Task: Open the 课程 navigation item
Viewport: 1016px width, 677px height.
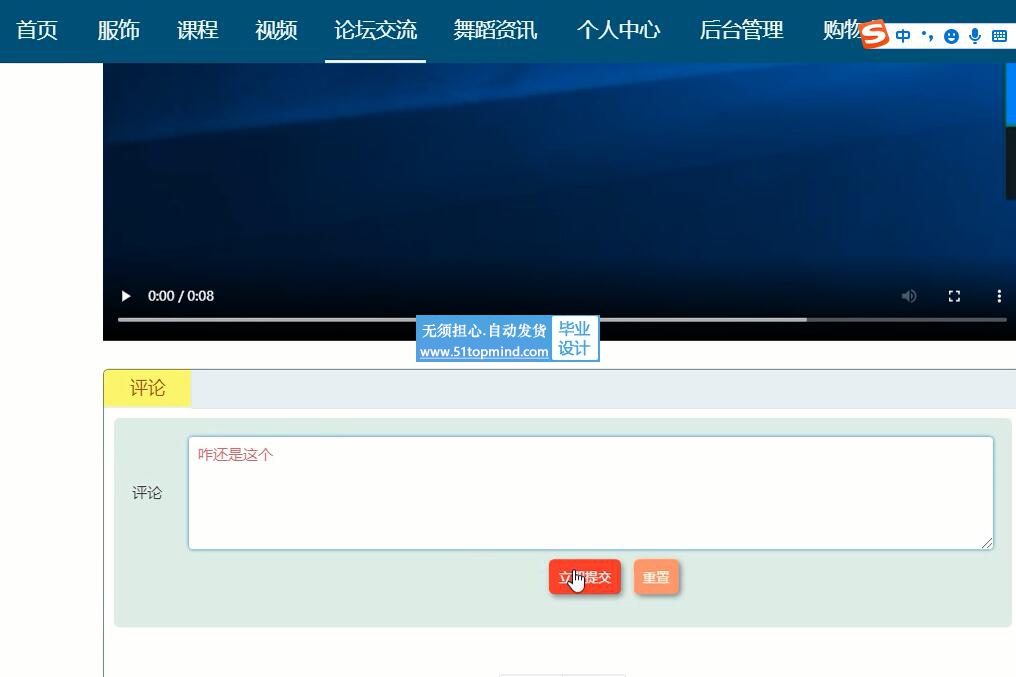Action: coord(198,30)
